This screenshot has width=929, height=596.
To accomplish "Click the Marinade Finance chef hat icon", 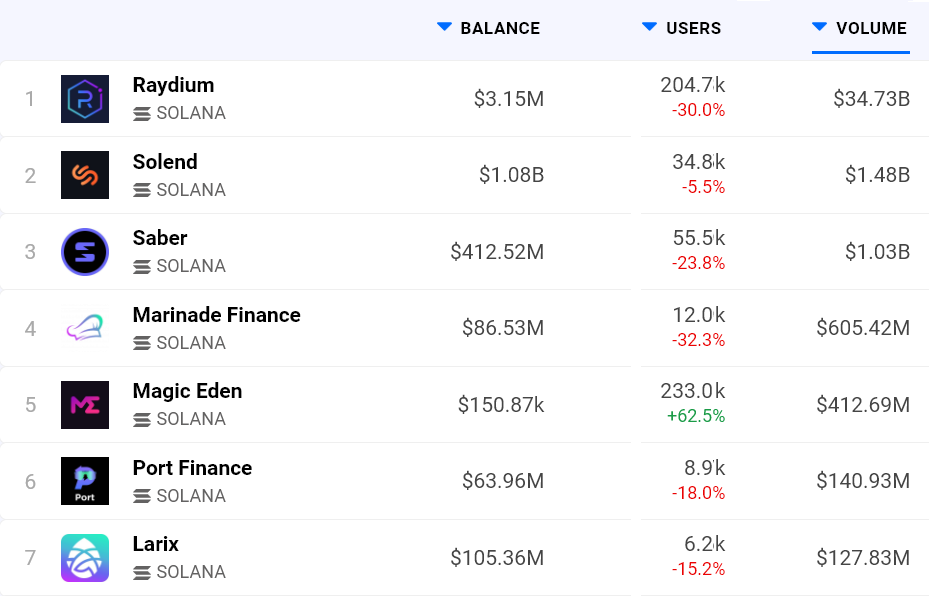I will [x=85, y=328].
